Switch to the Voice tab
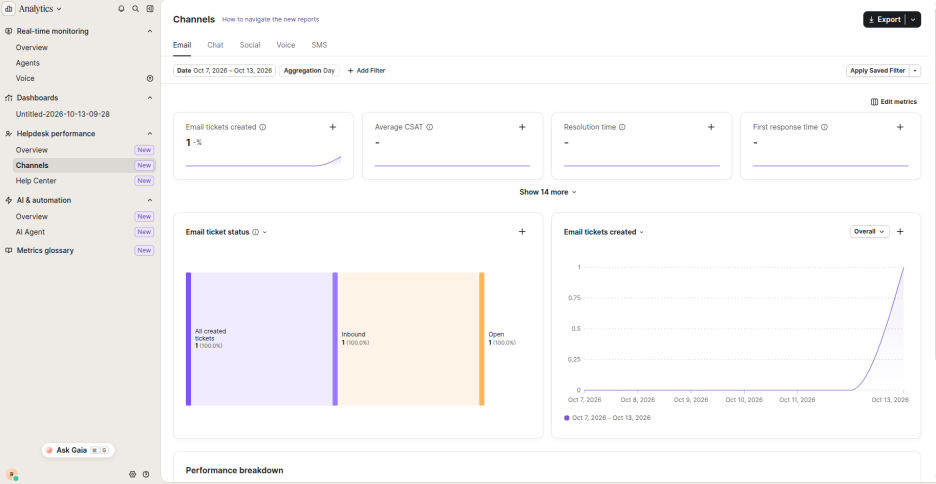Image resolution: width=936 pixels, height=484 pixels. pos(286,45)
